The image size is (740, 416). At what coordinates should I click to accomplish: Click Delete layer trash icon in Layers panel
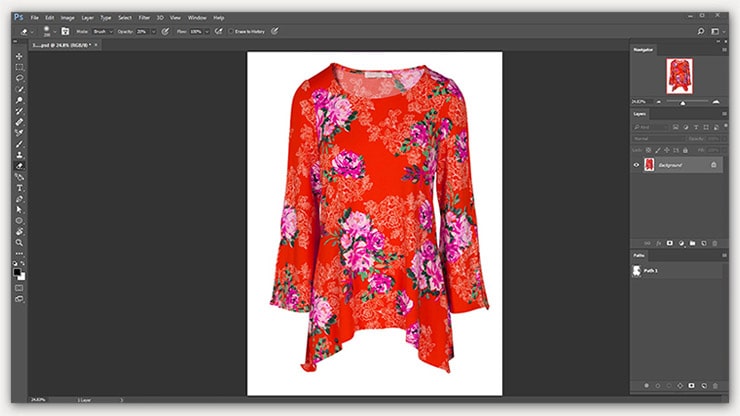point(715,243)
